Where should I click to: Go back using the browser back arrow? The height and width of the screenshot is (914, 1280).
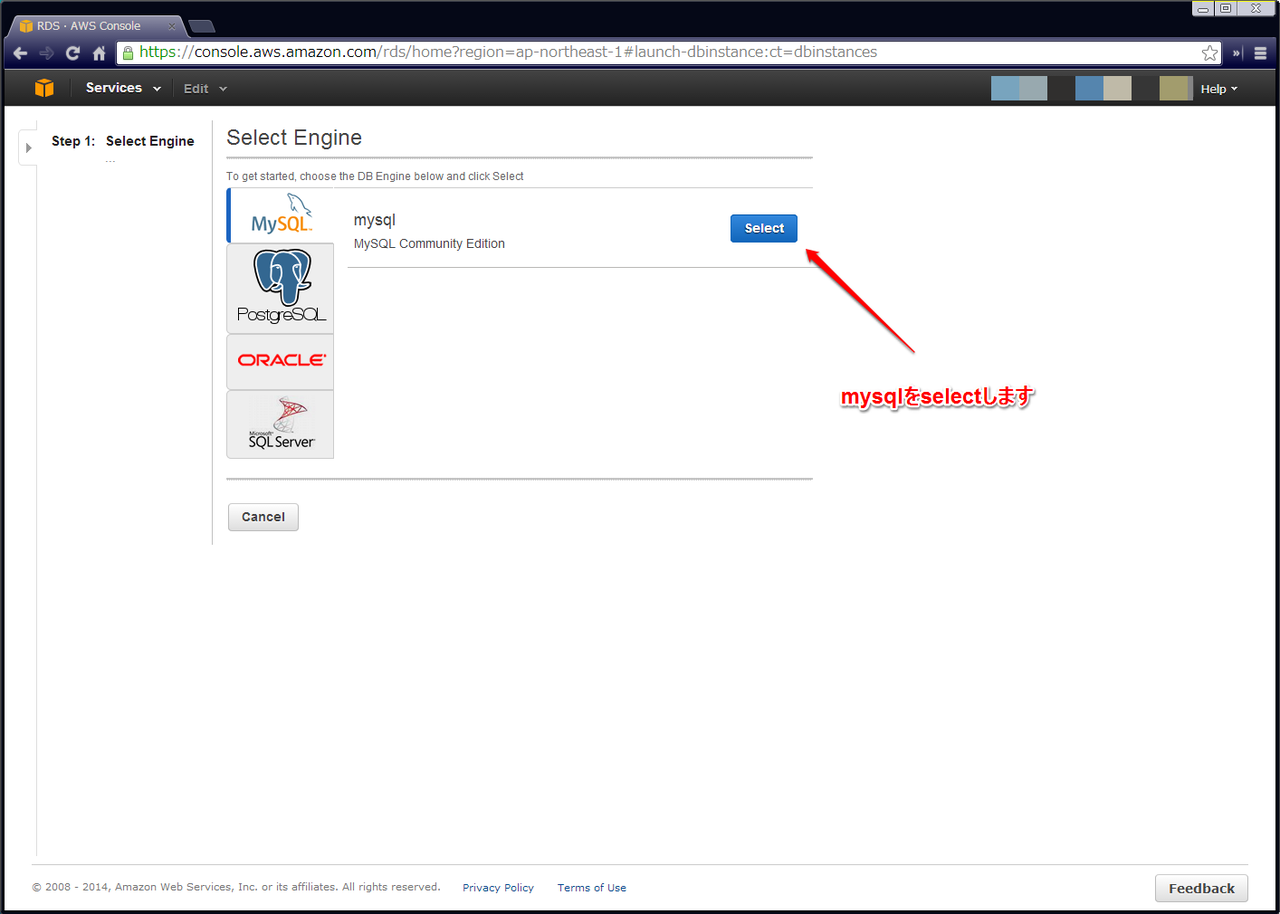pyautogui.click(x=20, y=53)
